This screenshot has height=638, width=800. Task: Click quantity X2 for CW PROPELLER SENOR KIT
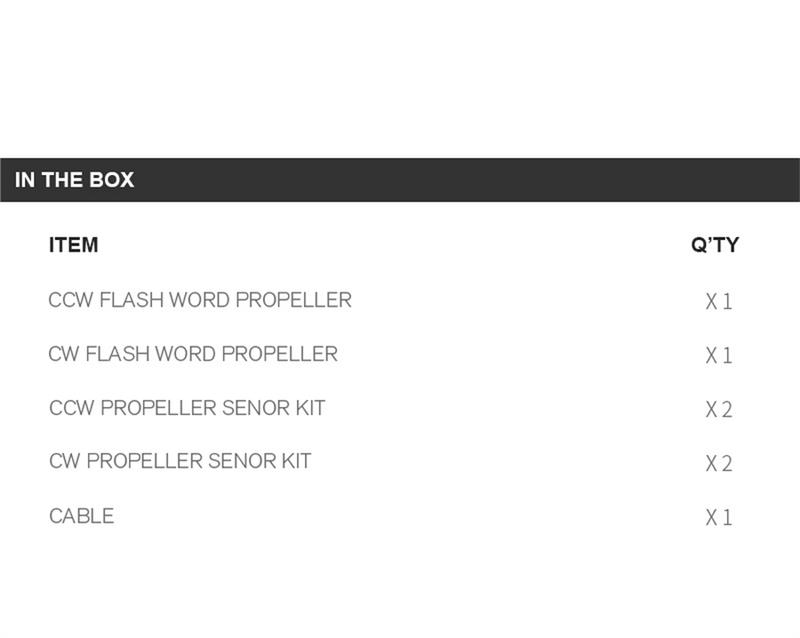[719, 463]
